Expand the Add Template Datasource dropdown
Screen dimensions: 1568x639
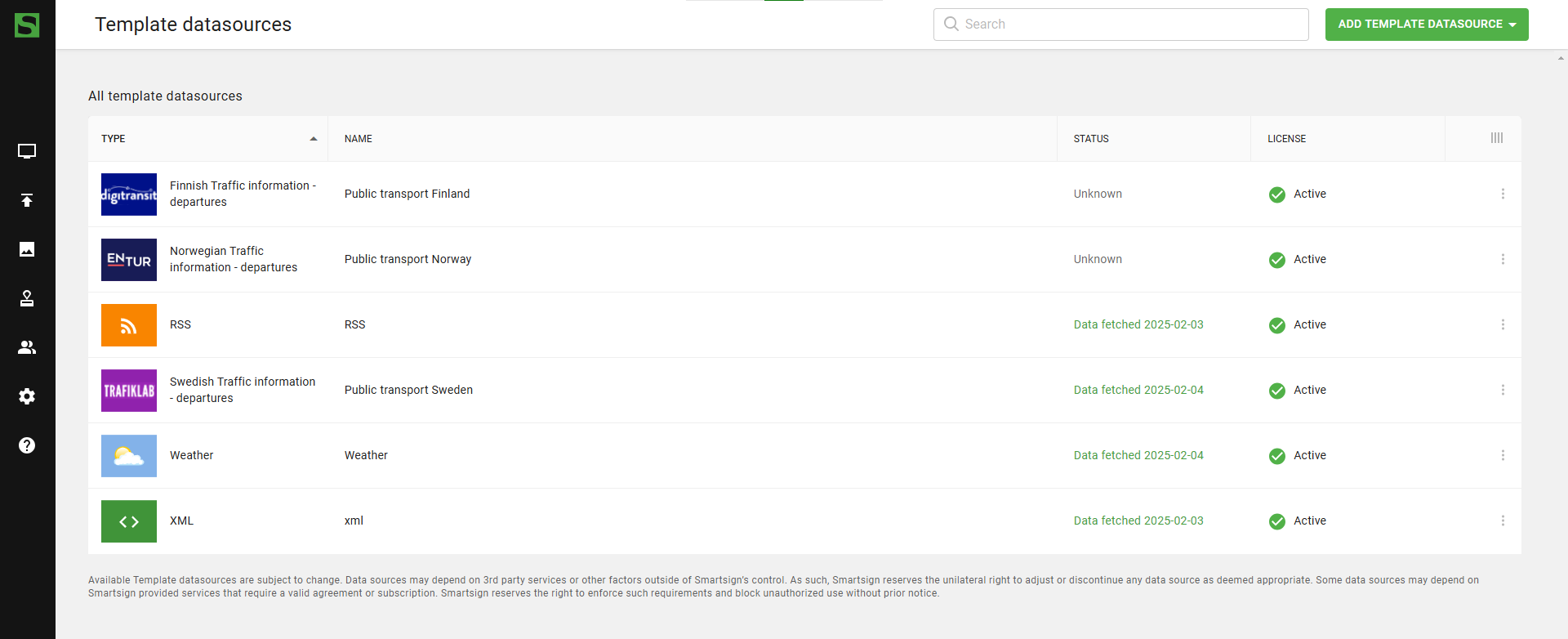1426,25
